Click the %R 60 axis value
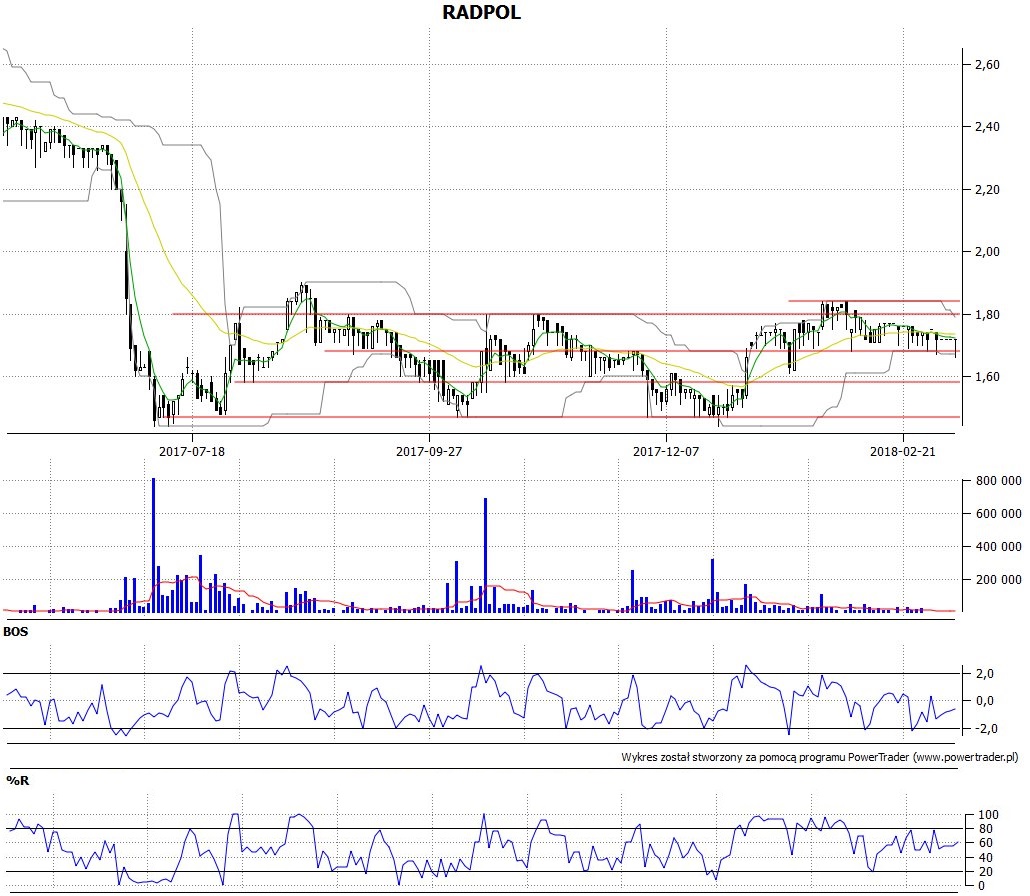1030x896 pixels. (x=985, y=843)
